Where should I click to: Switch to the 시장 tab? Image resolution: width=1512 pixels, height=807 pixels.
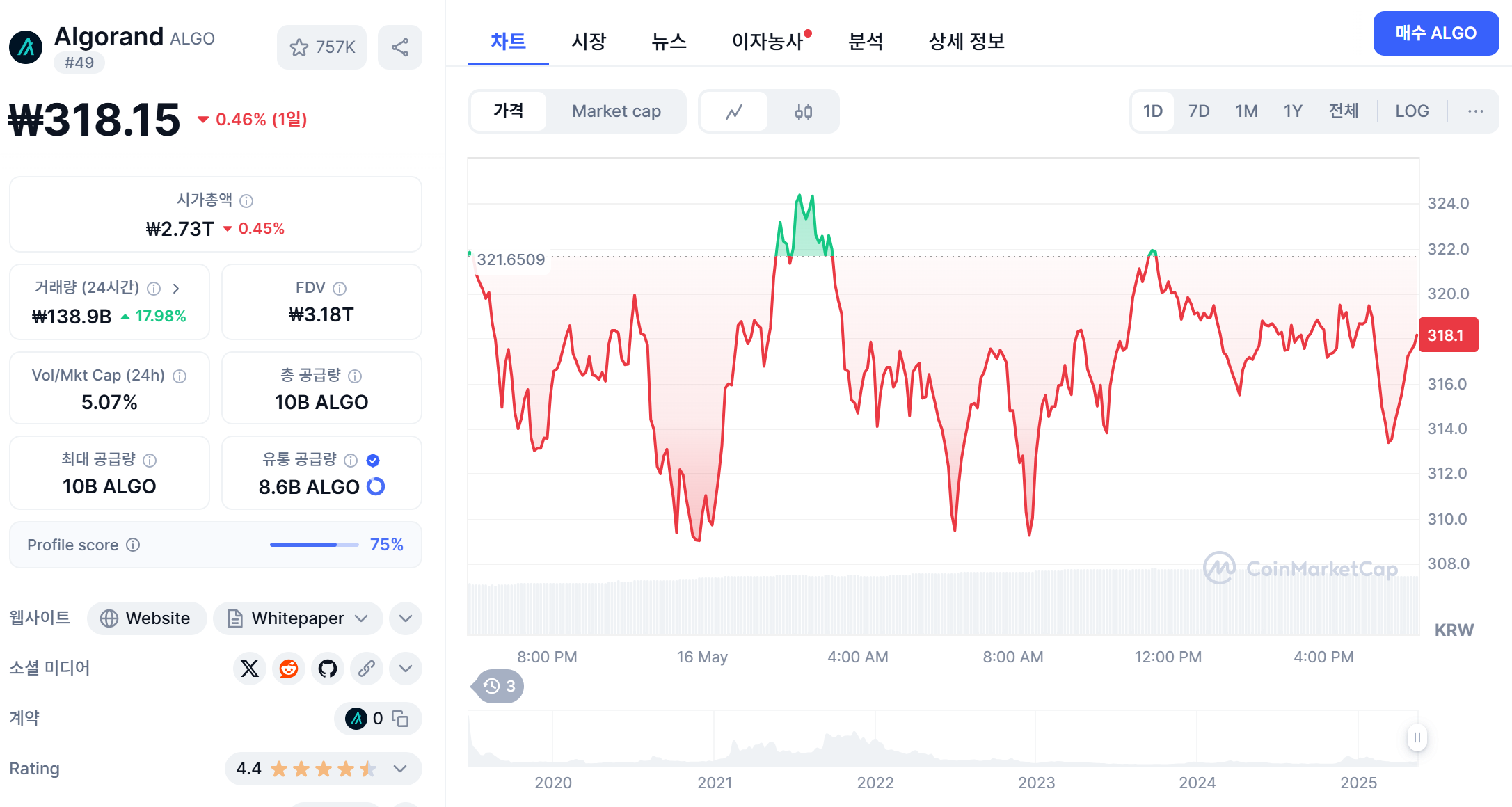[588, 42]
